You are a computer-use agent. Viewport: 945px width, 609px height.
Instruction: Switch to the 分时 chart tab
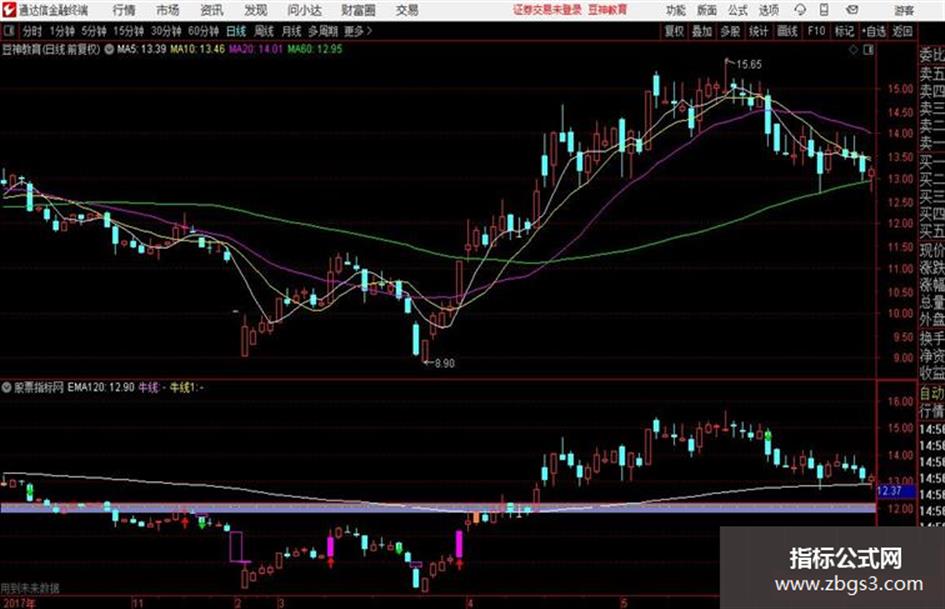point(33,31)
